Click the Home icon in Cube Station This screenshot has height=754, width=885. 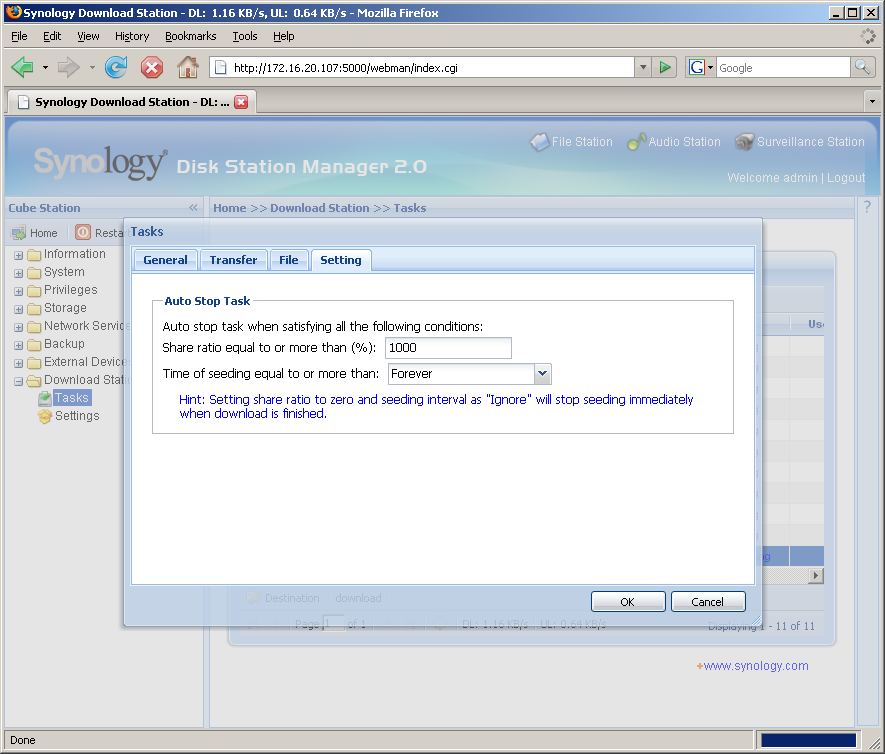click(x=19, y=233)
